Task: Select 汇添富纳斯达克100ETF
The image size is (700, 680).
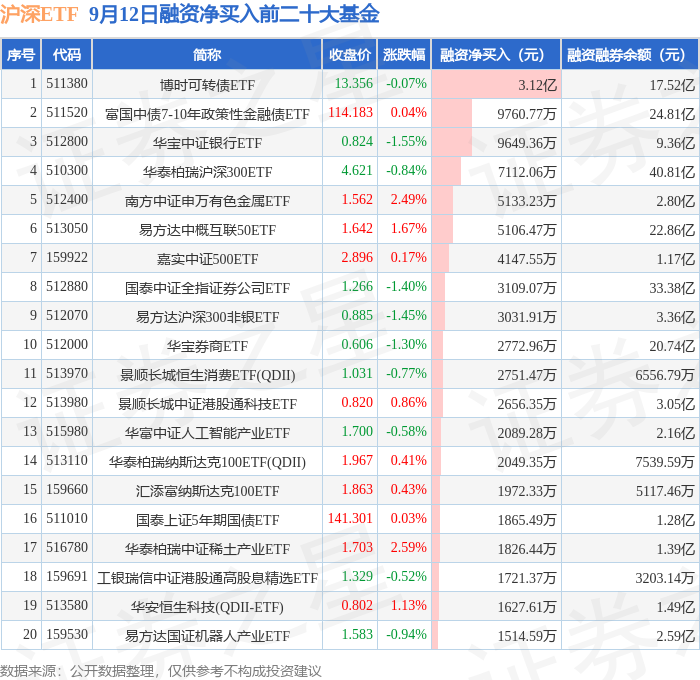Action: (207, 491)
